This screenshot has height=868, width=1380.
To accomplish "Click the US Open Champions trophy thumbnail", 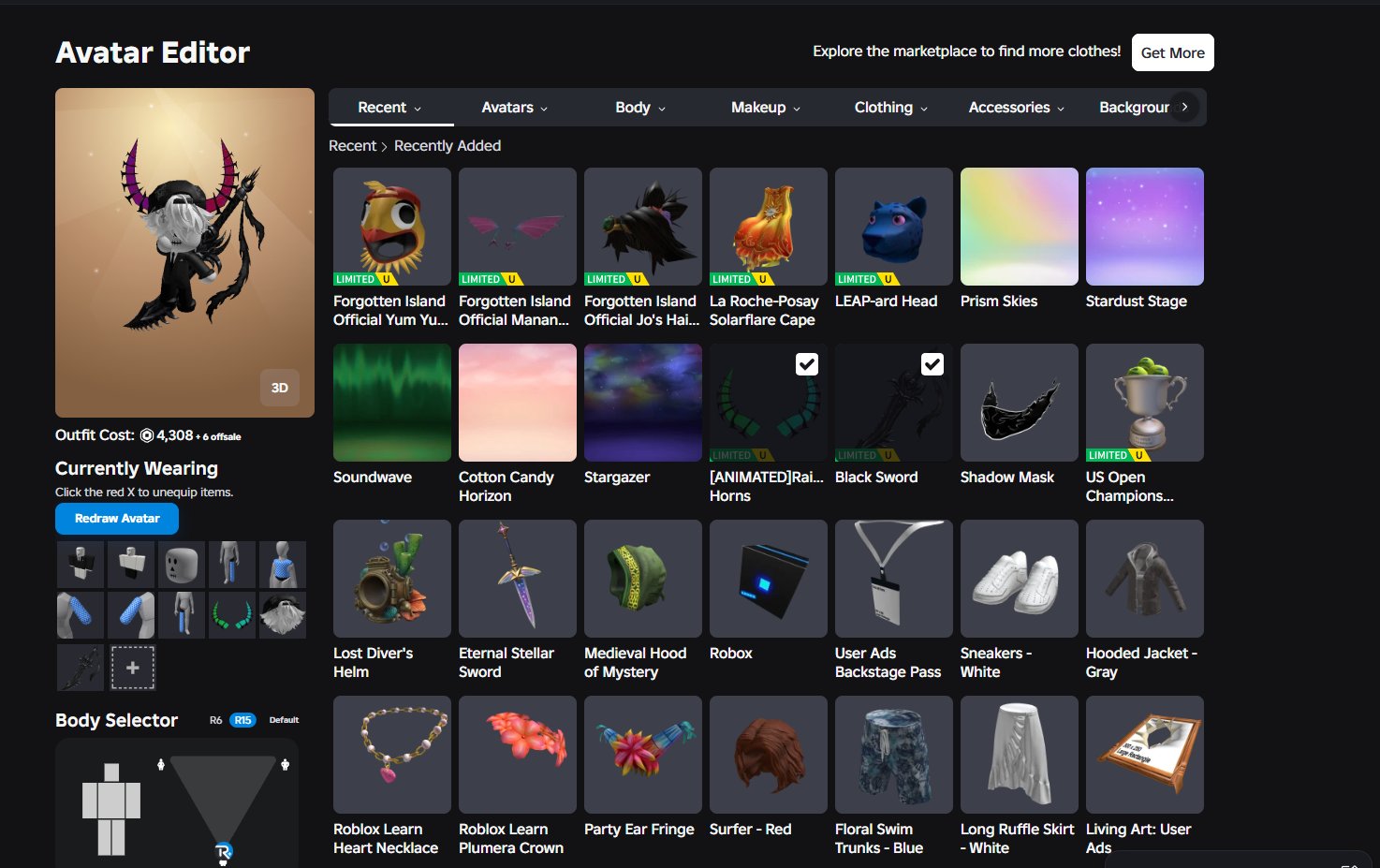I will [x=1145, y=403].
